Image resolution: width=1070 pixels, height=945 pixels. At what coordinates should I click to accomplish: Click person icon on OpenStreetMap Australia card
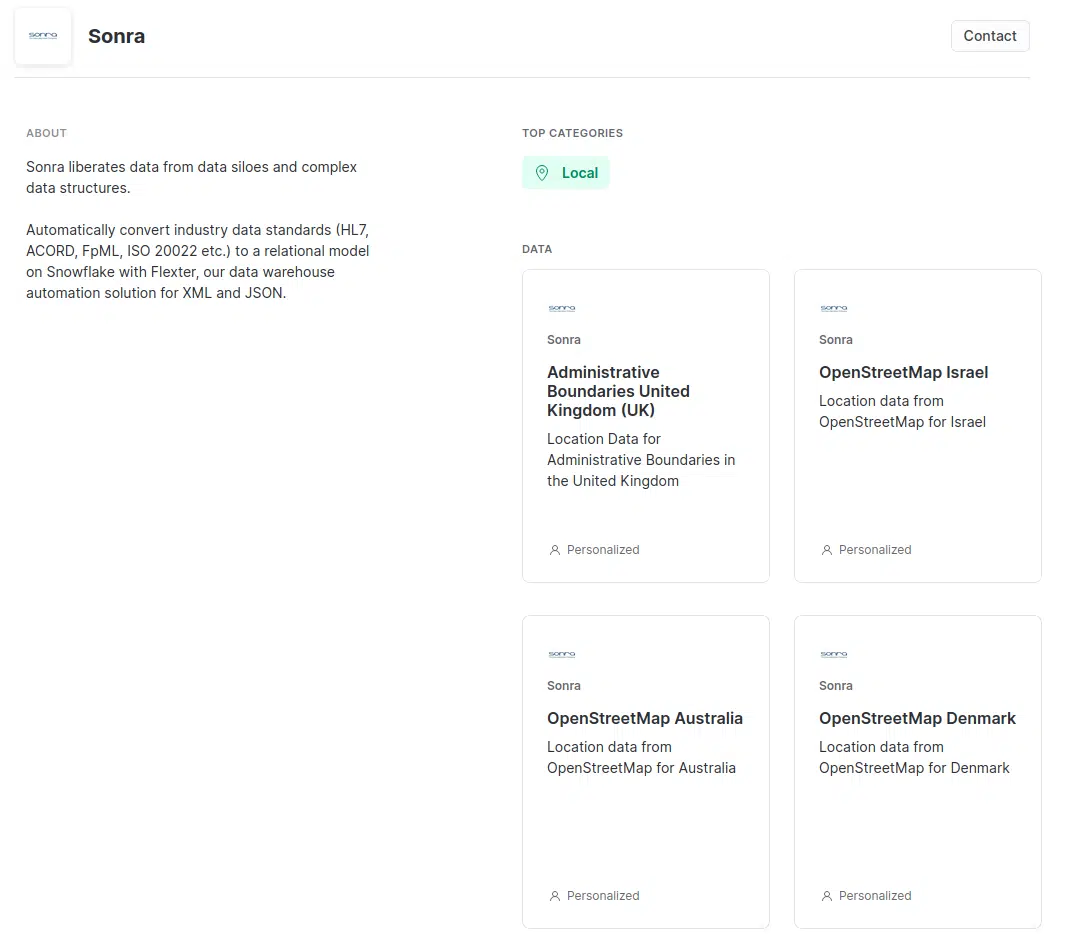click(555, 896)
